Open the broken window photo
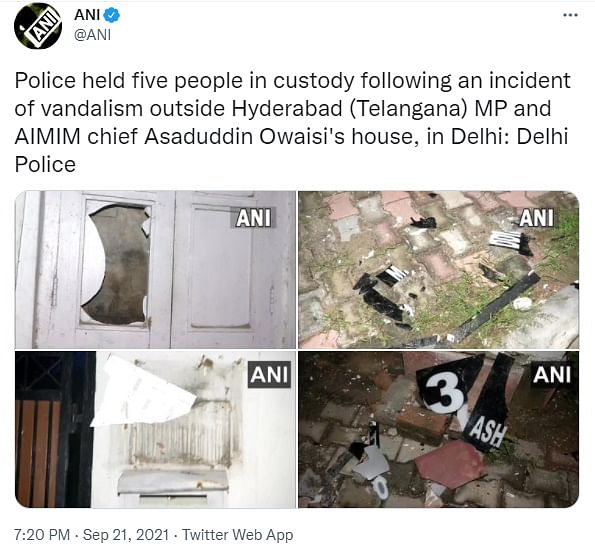 pos(155,269)
